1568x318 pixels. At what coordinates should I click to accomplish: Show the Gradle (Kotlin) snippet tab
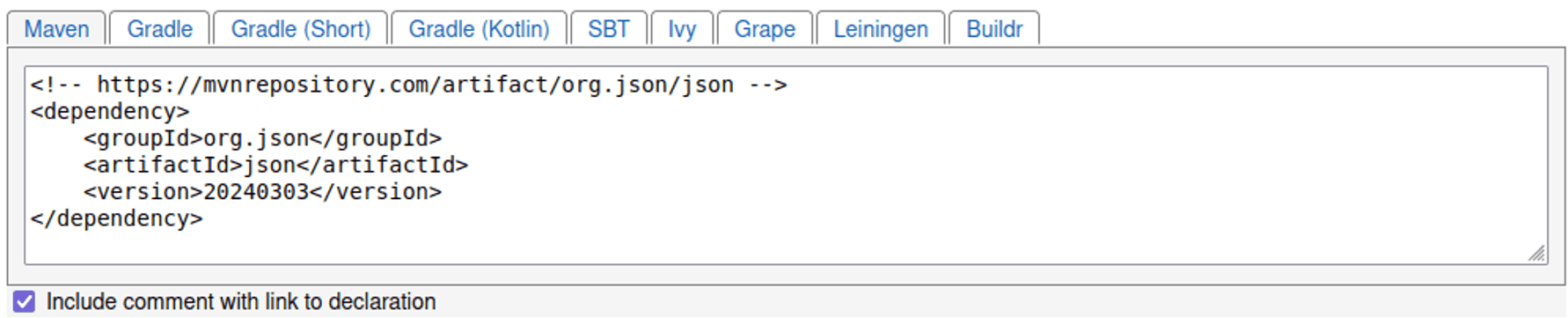click(479, 29)
